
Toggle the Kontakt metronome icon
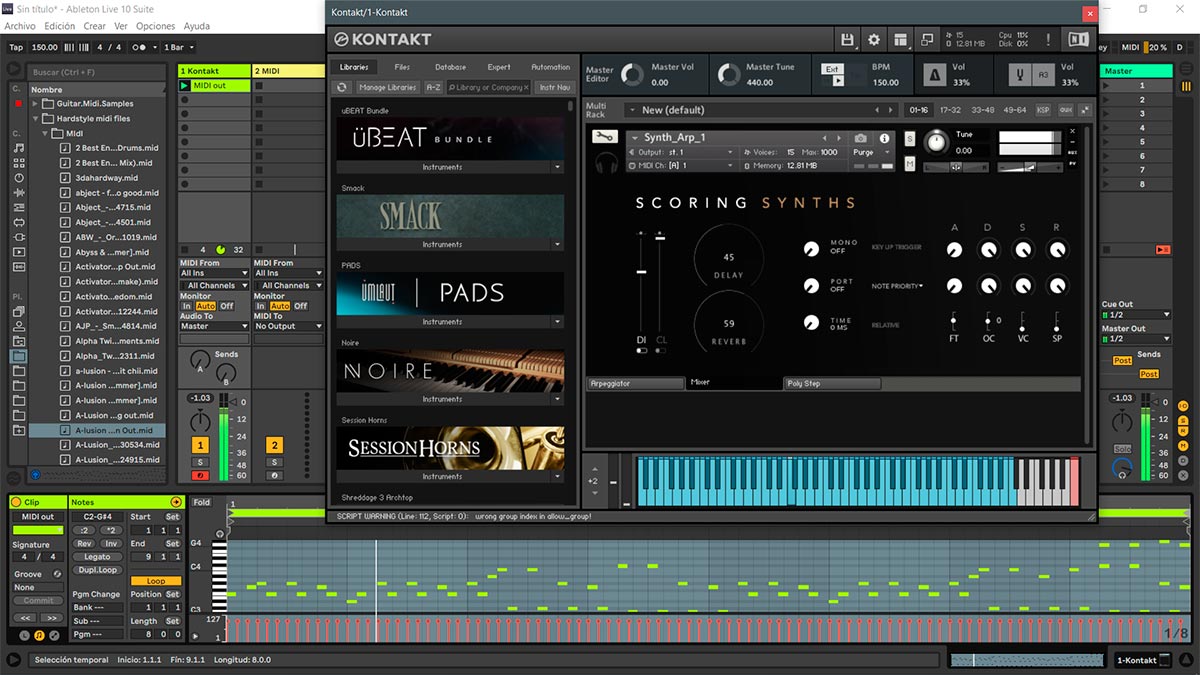pos(934,74)
